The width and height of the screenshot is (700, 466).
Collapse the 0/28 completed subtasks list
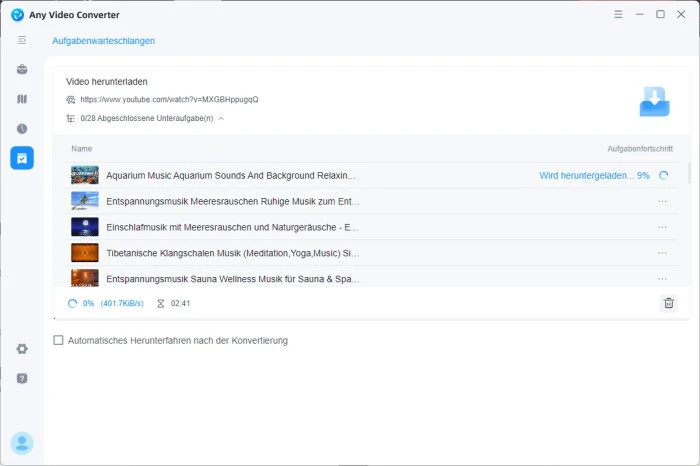click(221, 118)
